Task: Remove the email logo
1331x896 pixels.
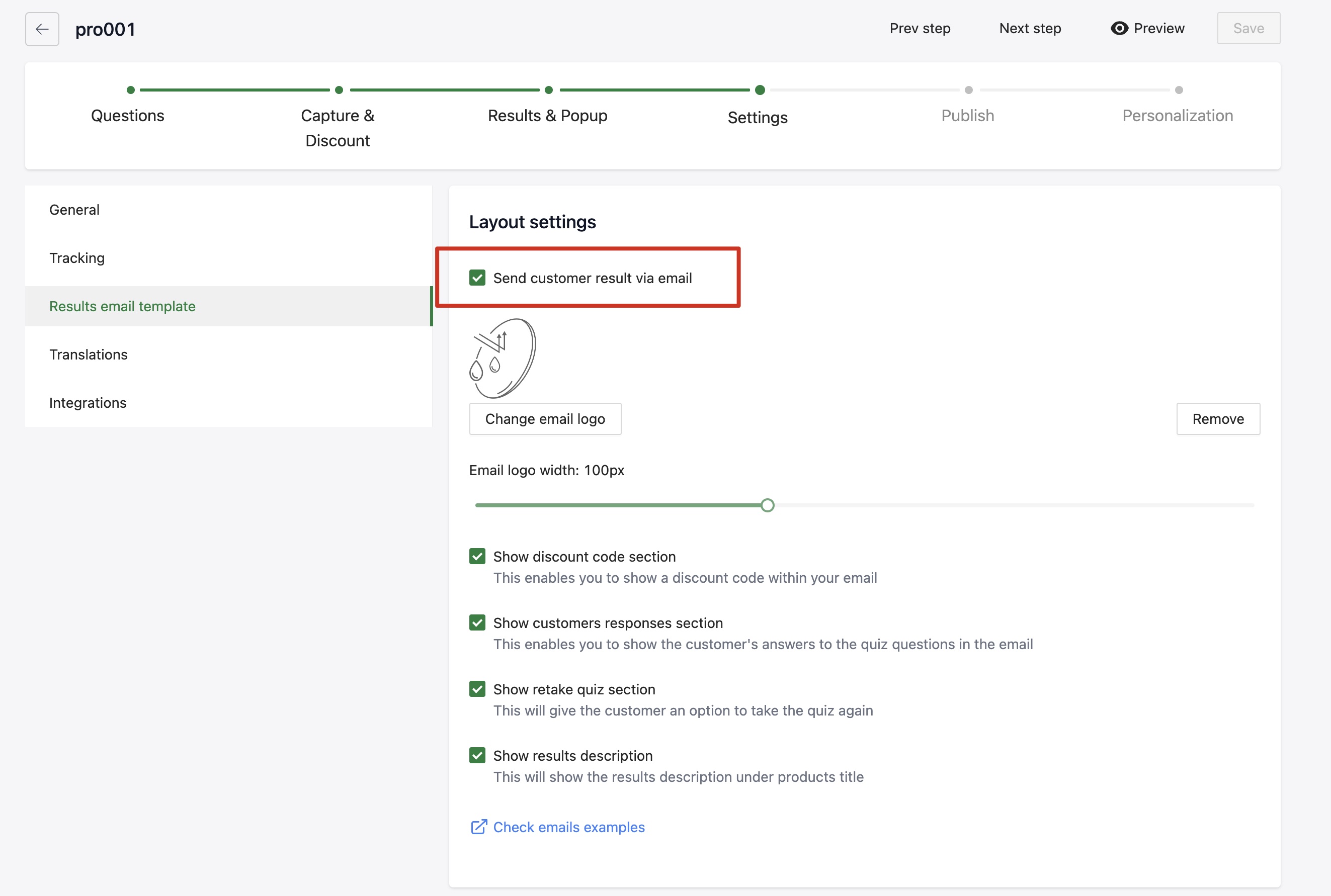Action: (1218, 419)
